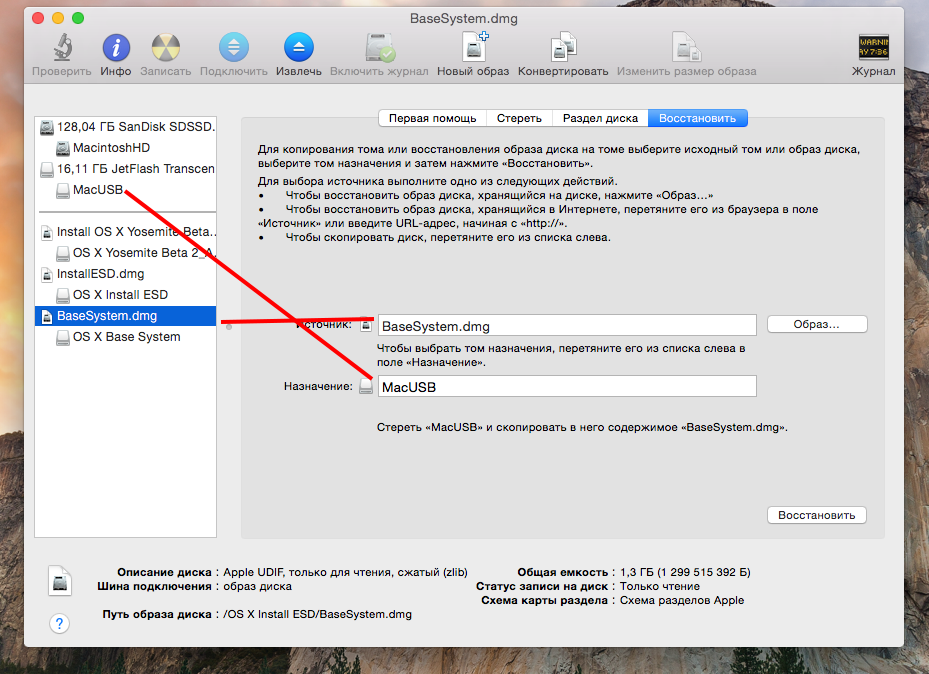Viewport: 929px width, 674px height.
Task: Open the Инфо info icon
Action: (x=116, y=48)
